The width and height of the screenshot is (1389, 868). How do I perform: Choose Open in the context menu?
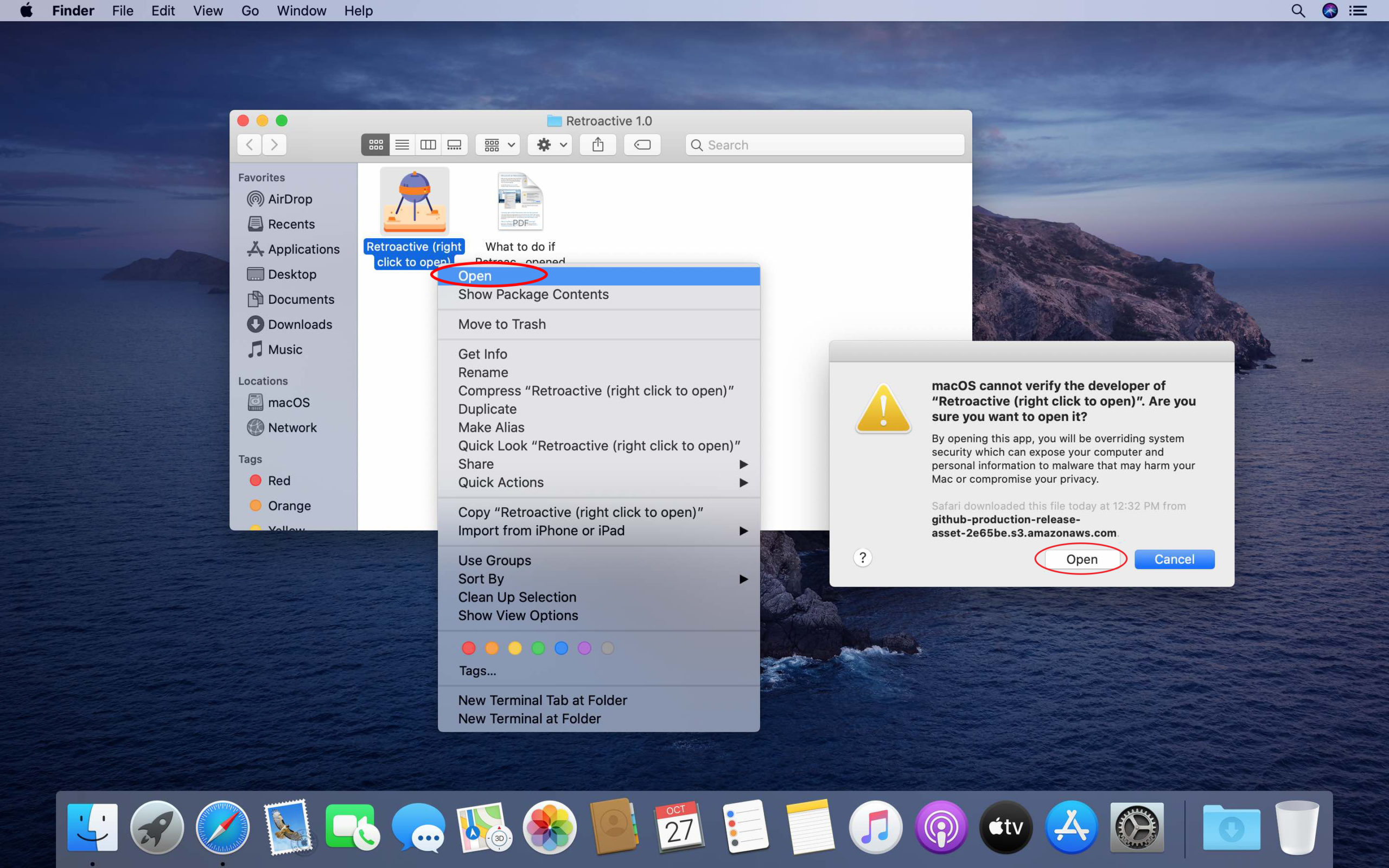tap(598, 276)
